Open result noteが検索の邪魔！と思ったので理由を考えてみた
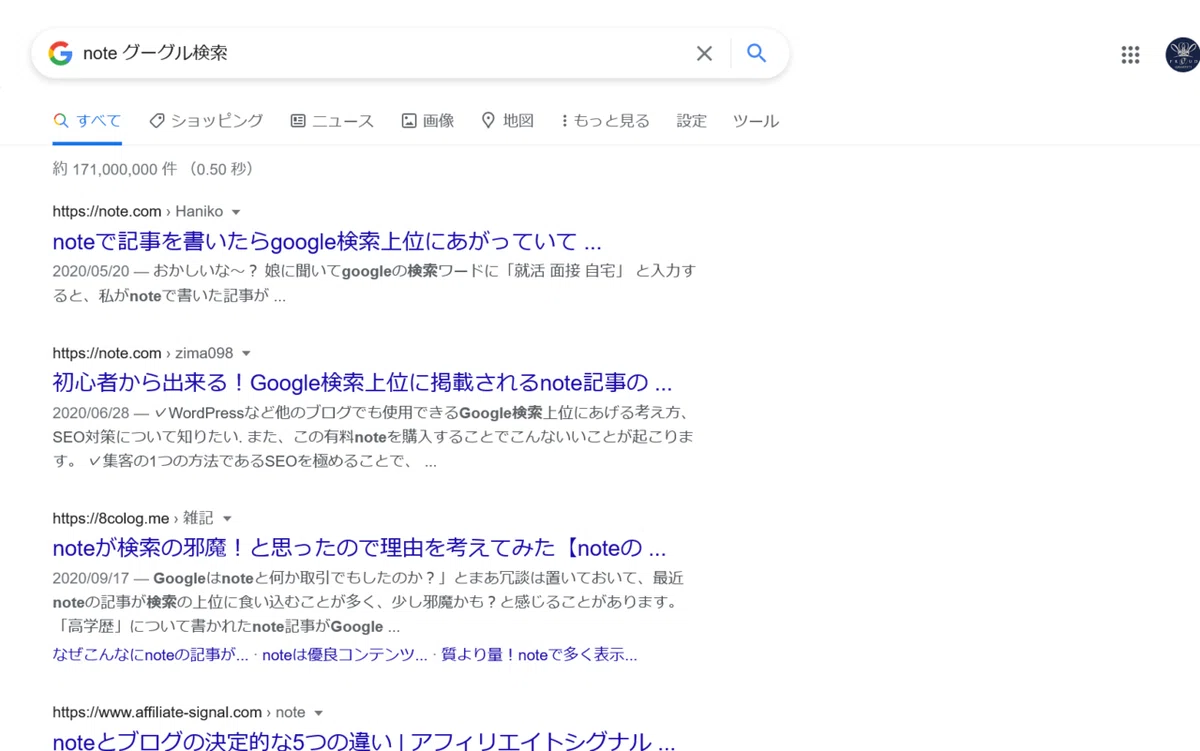 point(359,549)
